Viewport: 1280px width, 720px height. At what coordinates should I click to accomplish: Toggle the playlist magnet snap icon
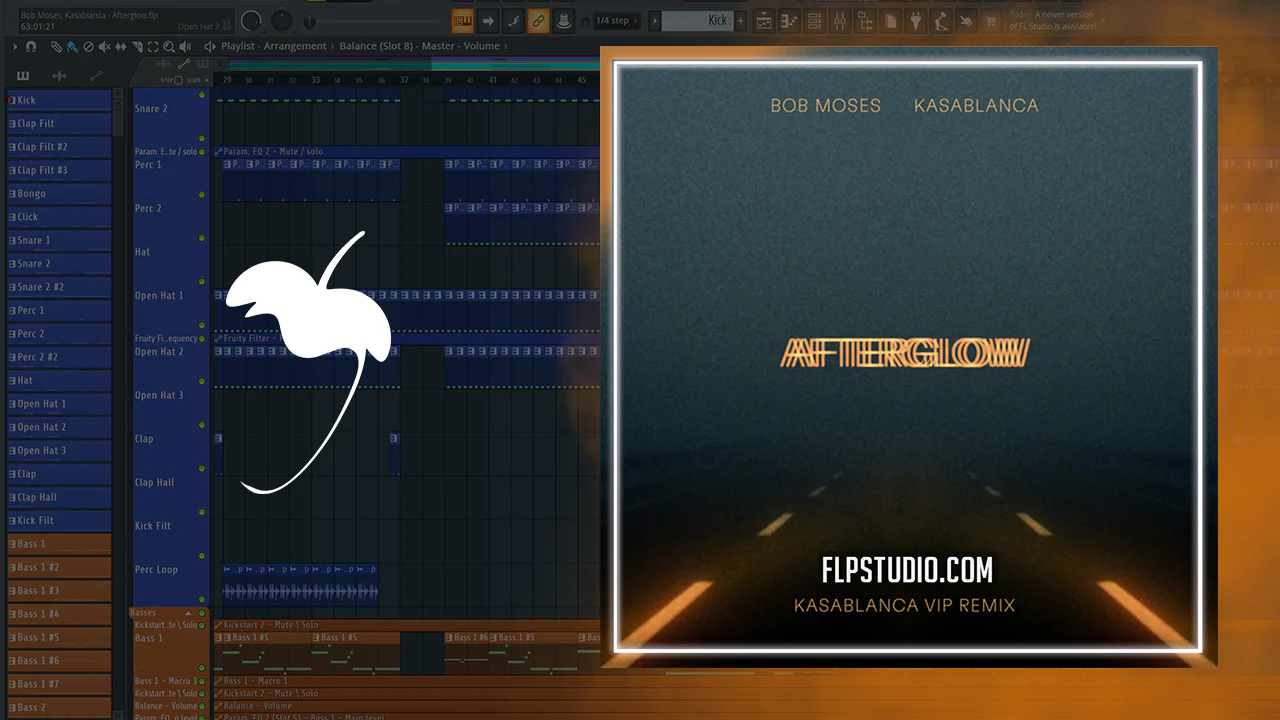coord(31,46)
